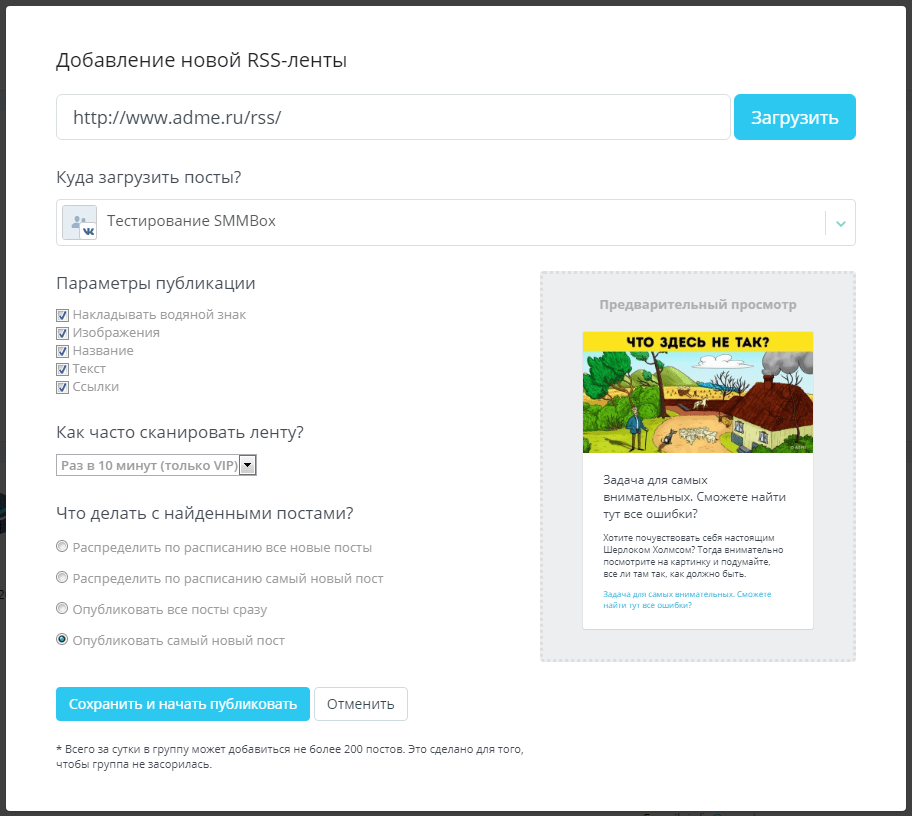This screenshot has height=816, width=912.
Task: Select 'Распределить по расписанию самый новый пост'
Action: click(x=63, y=578)
